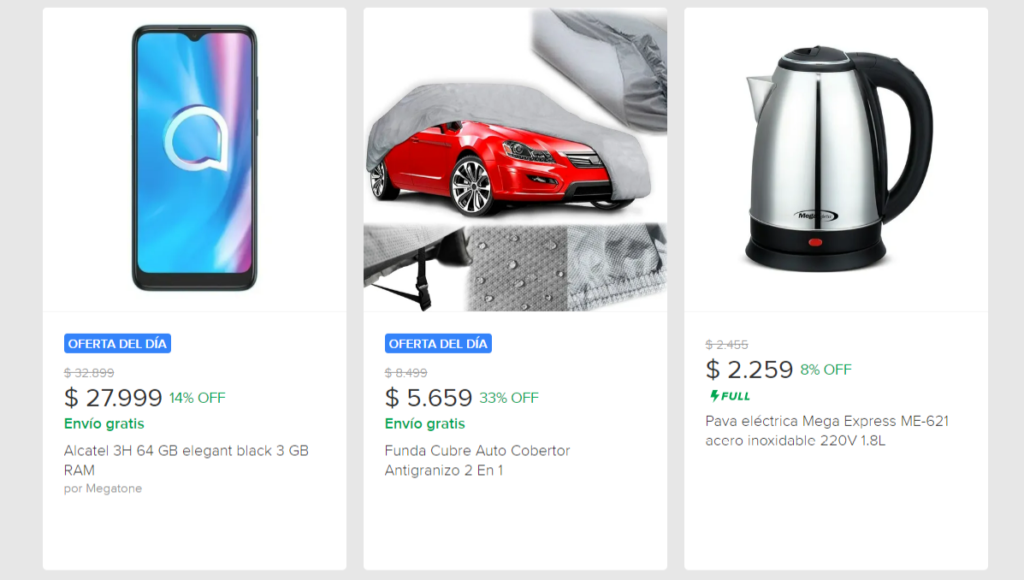Click the car cover product image
The image size is (1024, 580).
pyautogui.click(x=515, y=160)
